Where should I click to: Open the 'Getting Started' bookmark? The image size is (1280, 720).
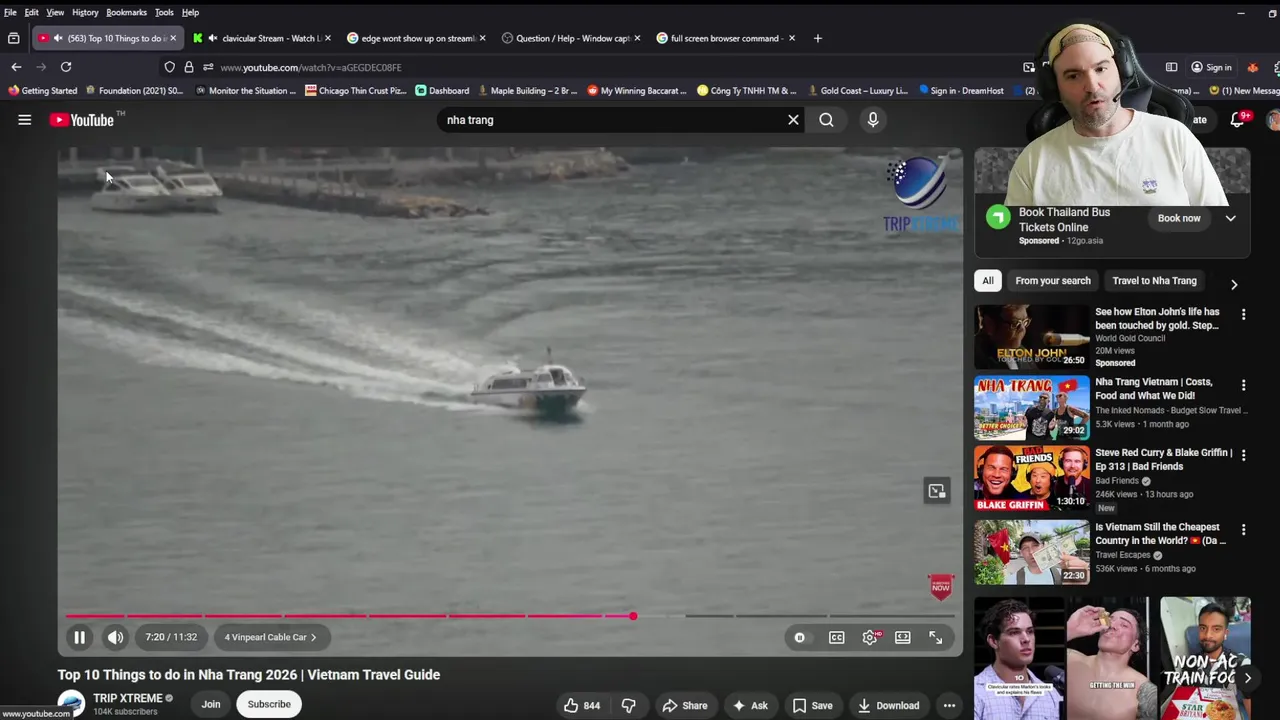point(42,90)
